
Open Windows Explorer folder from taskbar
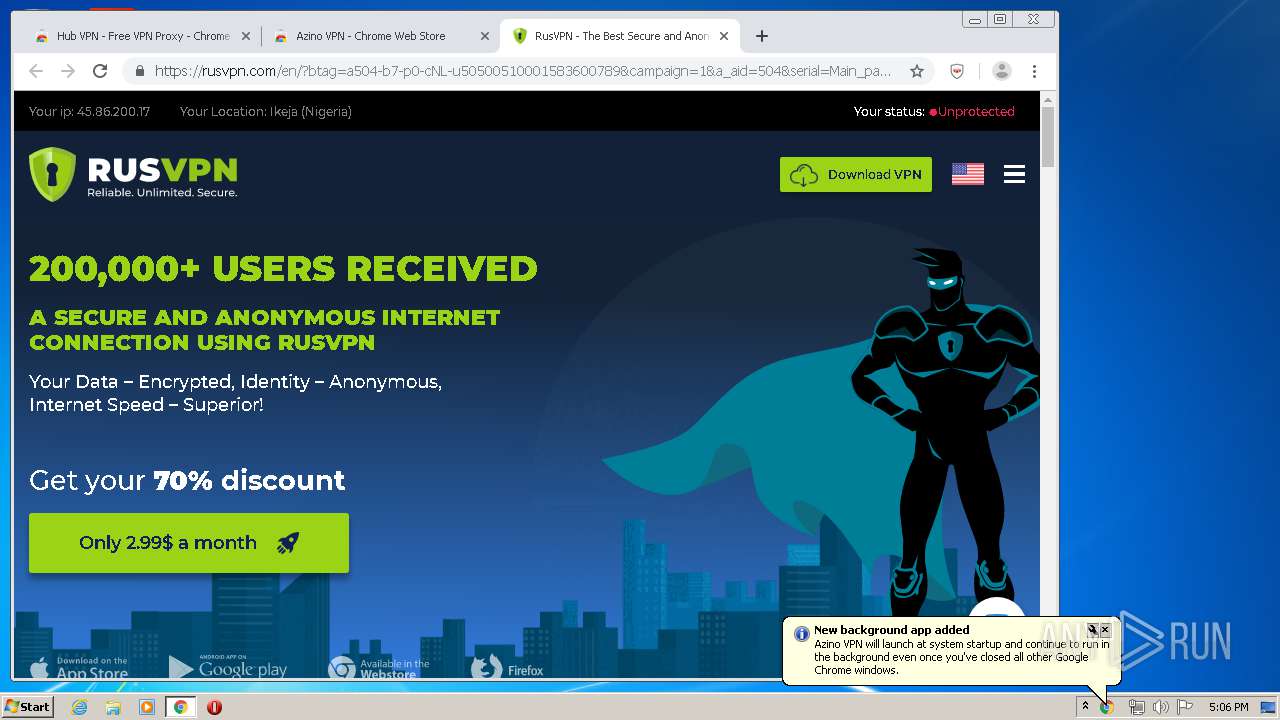point(113,707)
